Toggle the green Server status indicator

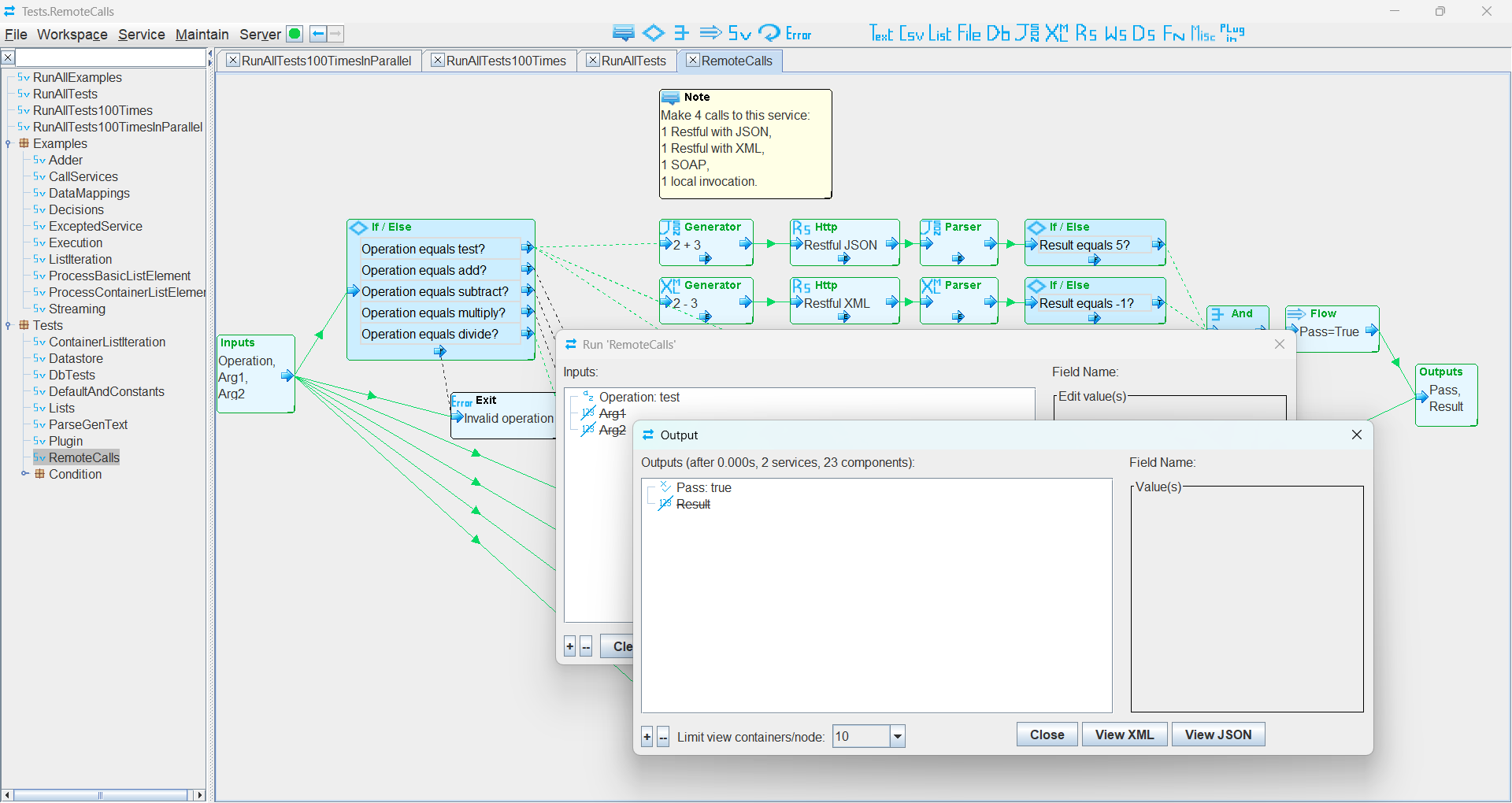click(294, 34)
